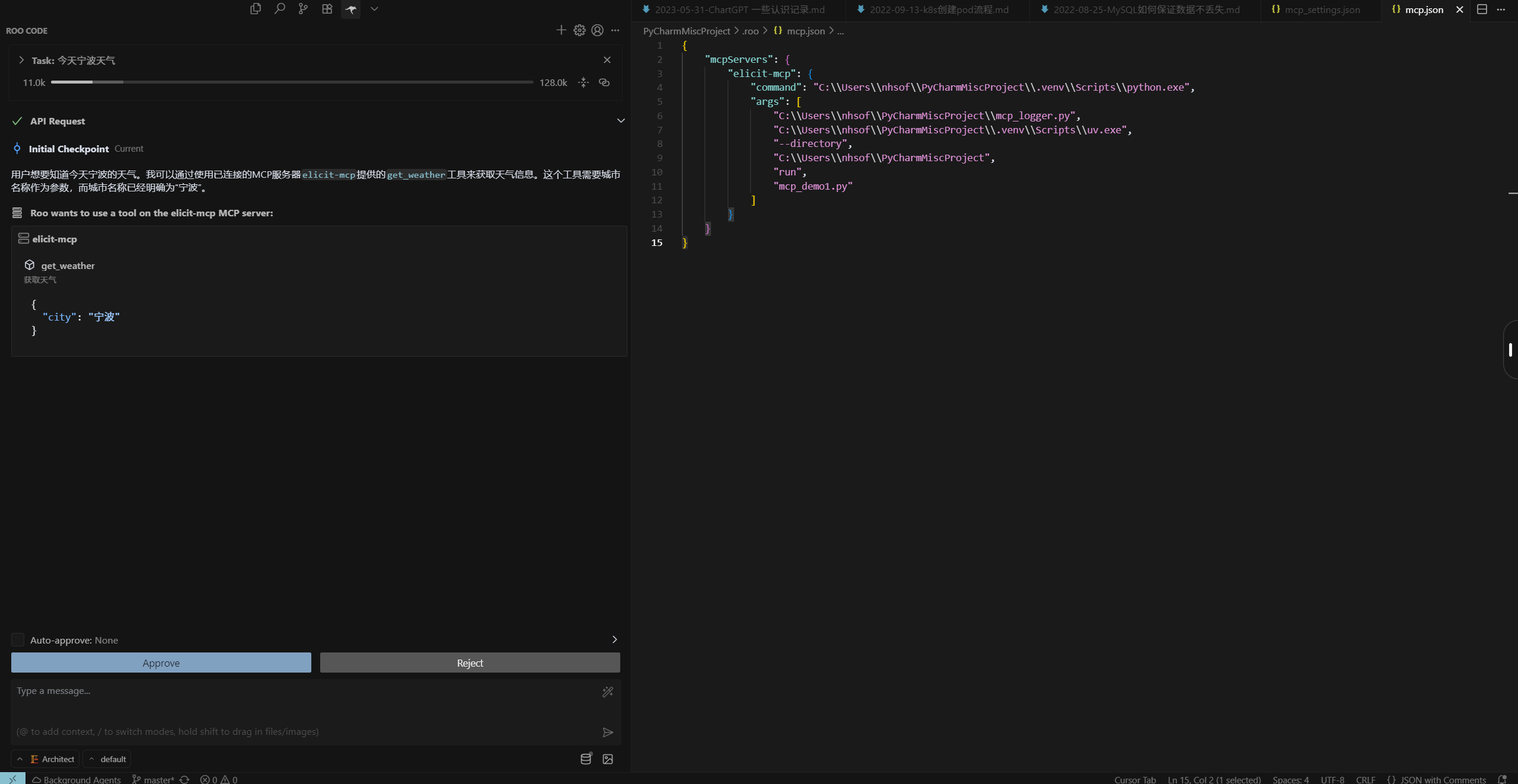Toggle the Auto-approve checkbox
Viewport: 1518px width, 784px height.
click(18, 640)
